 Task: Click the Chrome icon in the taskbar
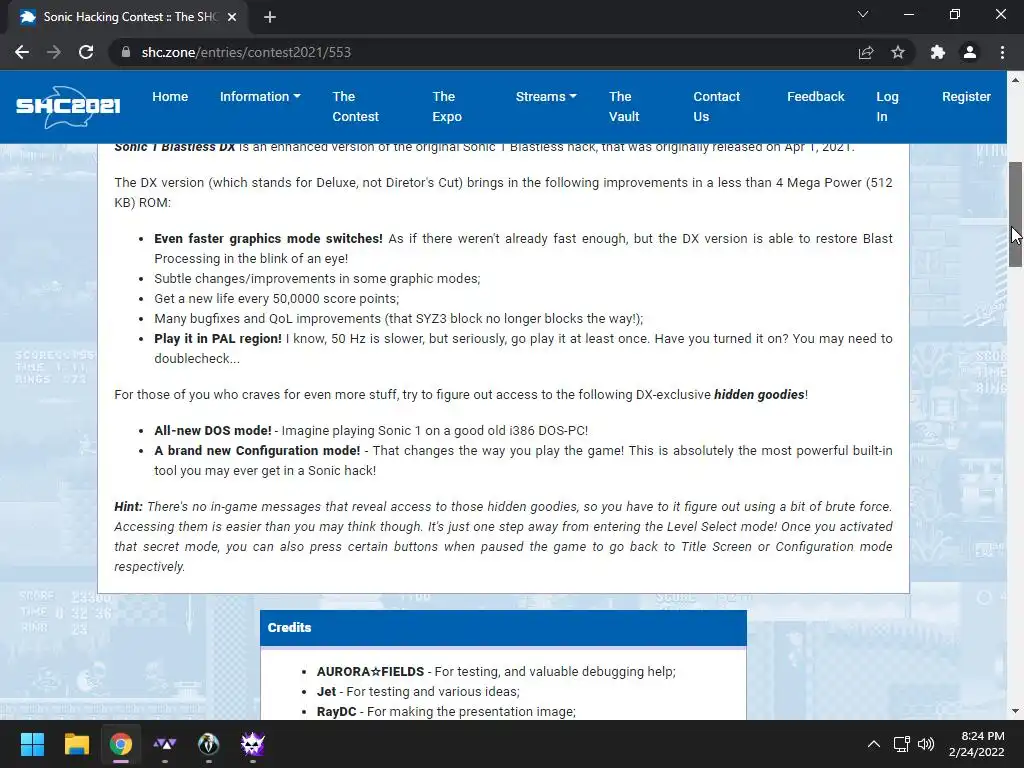click(x=121, y=744)
